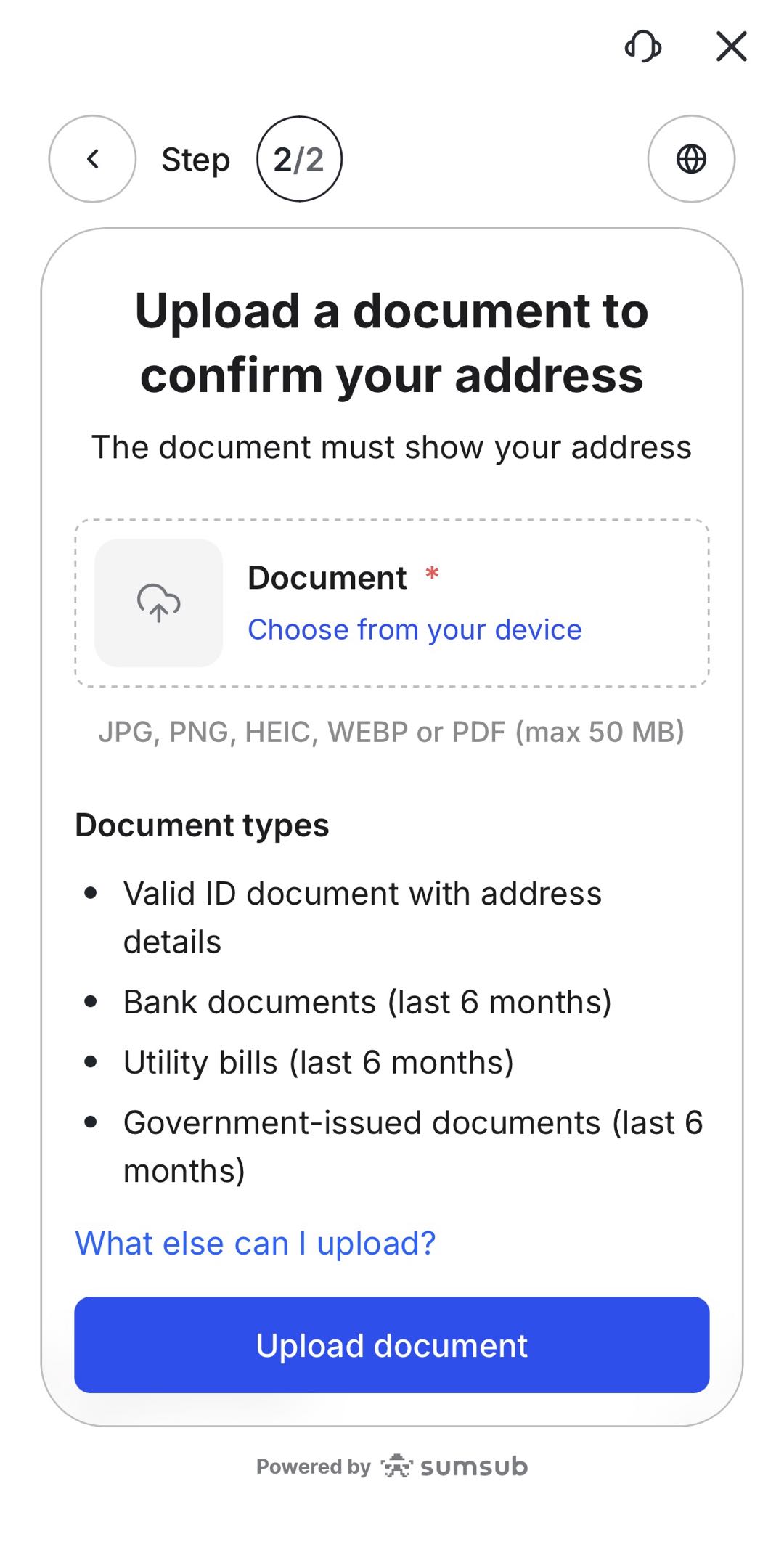Select 'Bank documents (last 6 months)' item
Viewport: 784px width, 1550px height.
pos(367,1002)
